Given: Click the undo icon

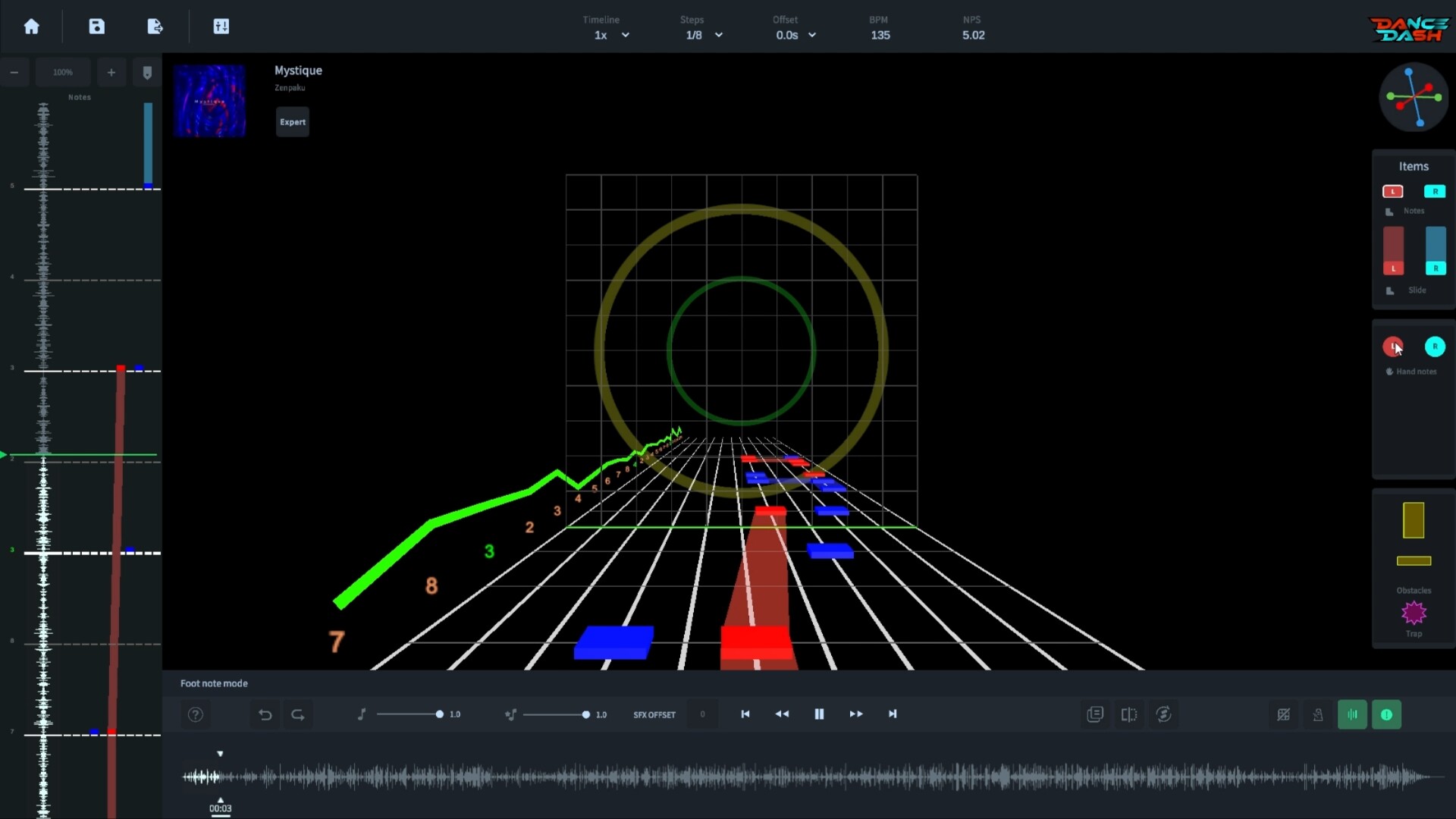Looking at the screenshot, I should point(265,714).
